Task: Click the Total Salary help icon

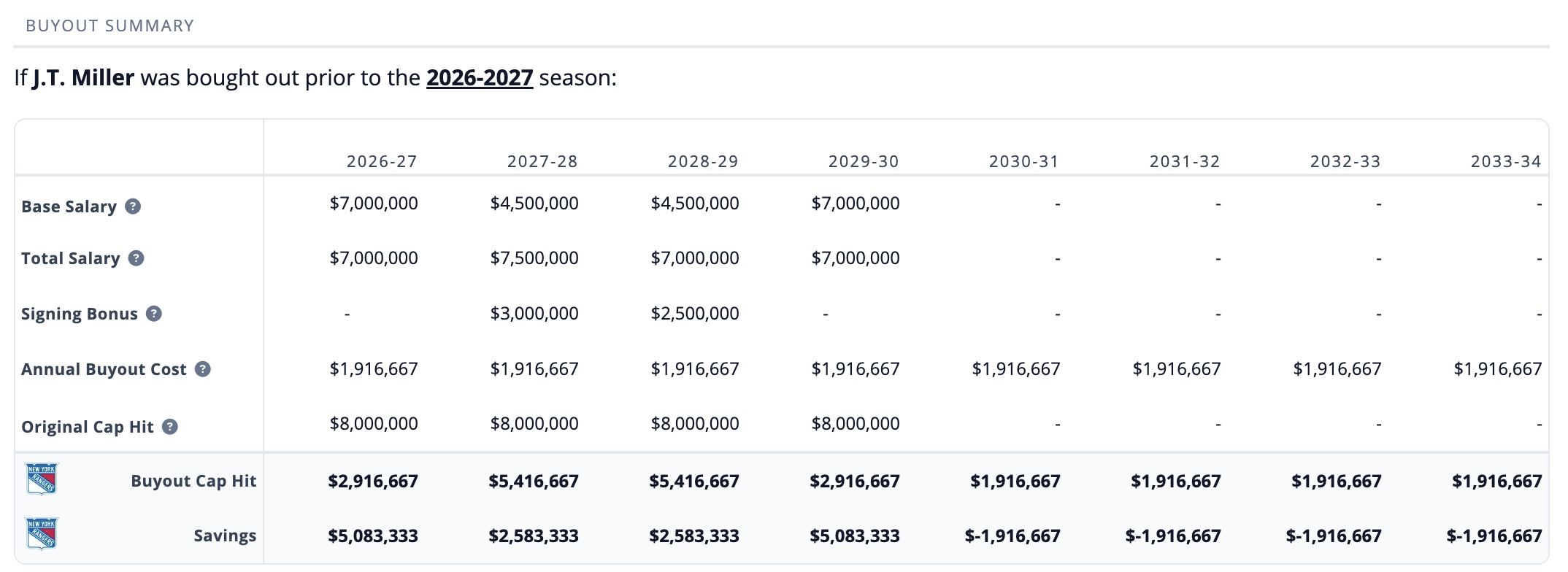Action: point(136,258)
